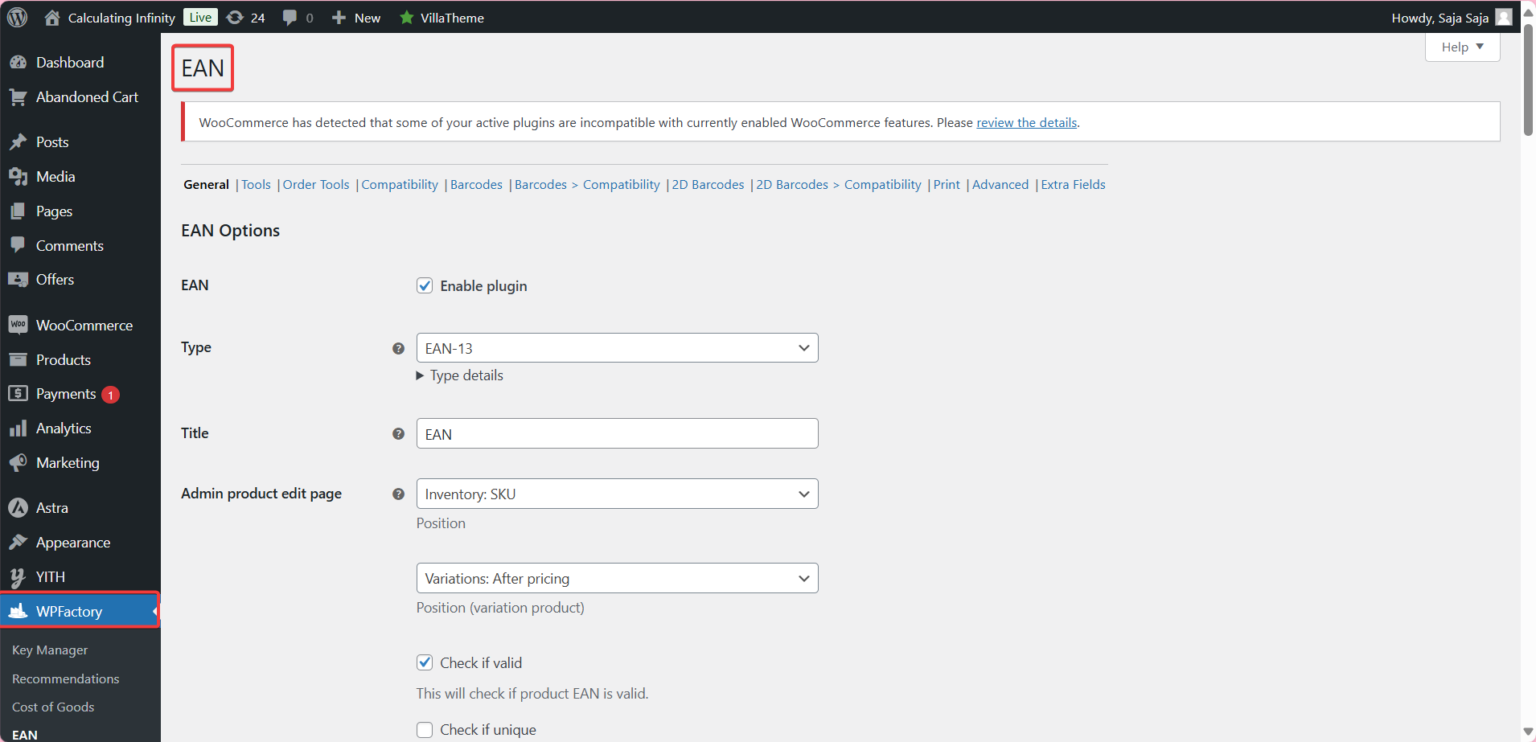Image resolution: width=1536 pixels, height=742 pixels.
Task: Uncheck the Enable plugin checkbox
Action: click(x=424, y=285)
